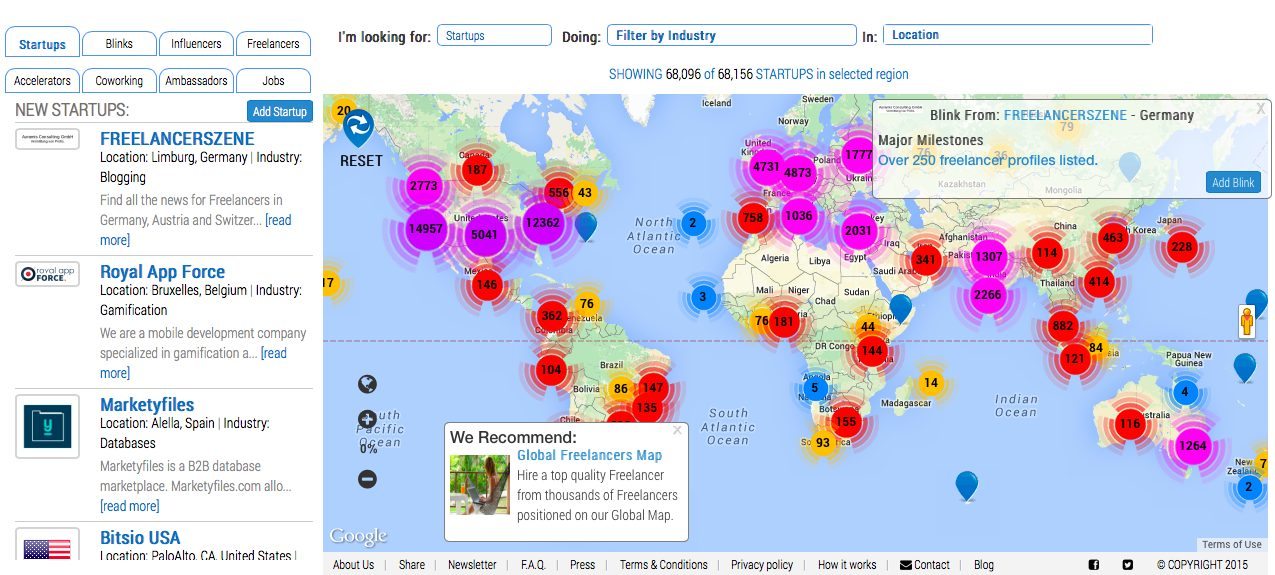Expand the Filter by Industry dropdown
The image size is (1275, 575).
(731, 36)
